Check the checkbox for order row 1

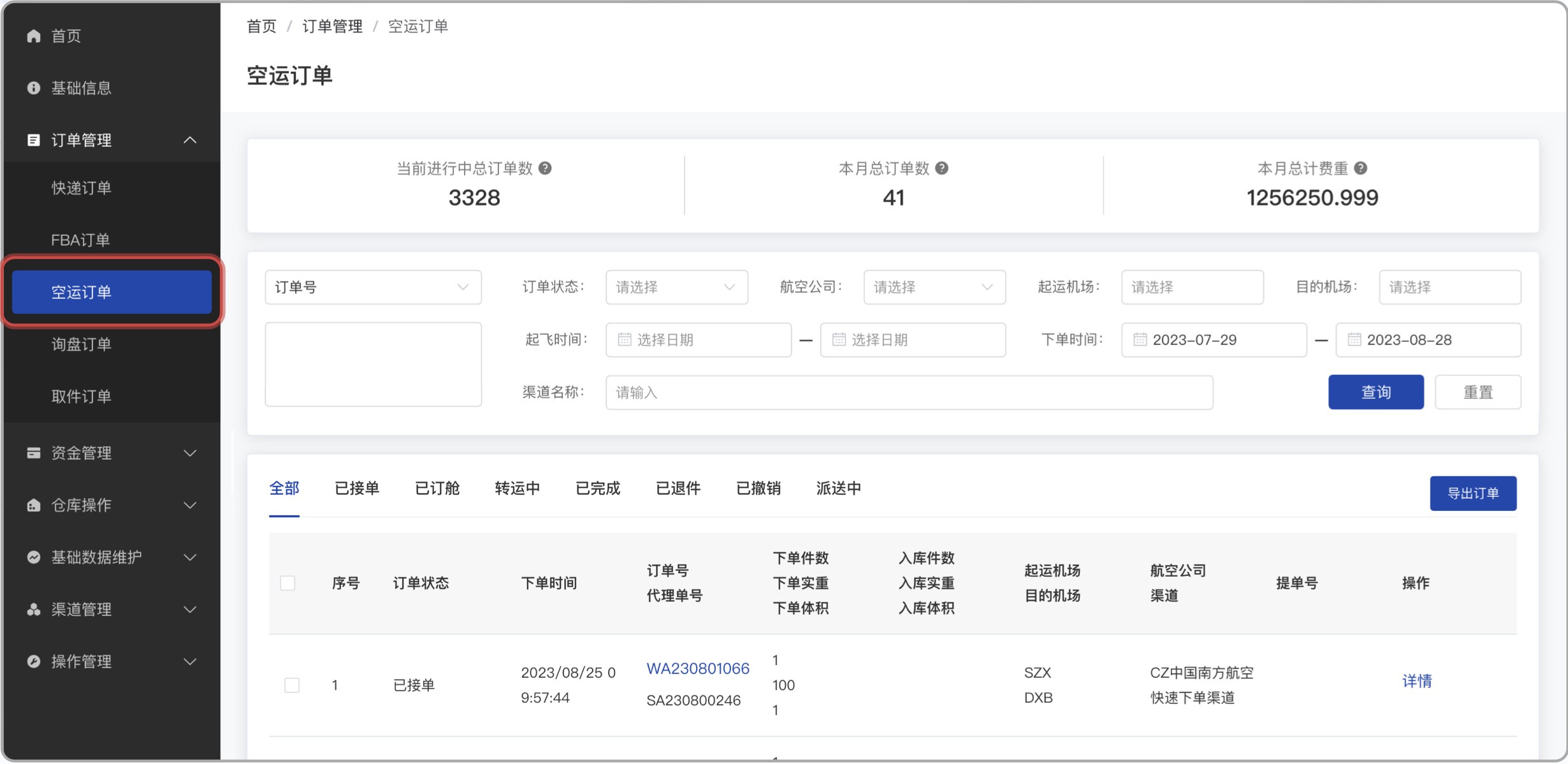pyautogui.click(x=292, y=684)
